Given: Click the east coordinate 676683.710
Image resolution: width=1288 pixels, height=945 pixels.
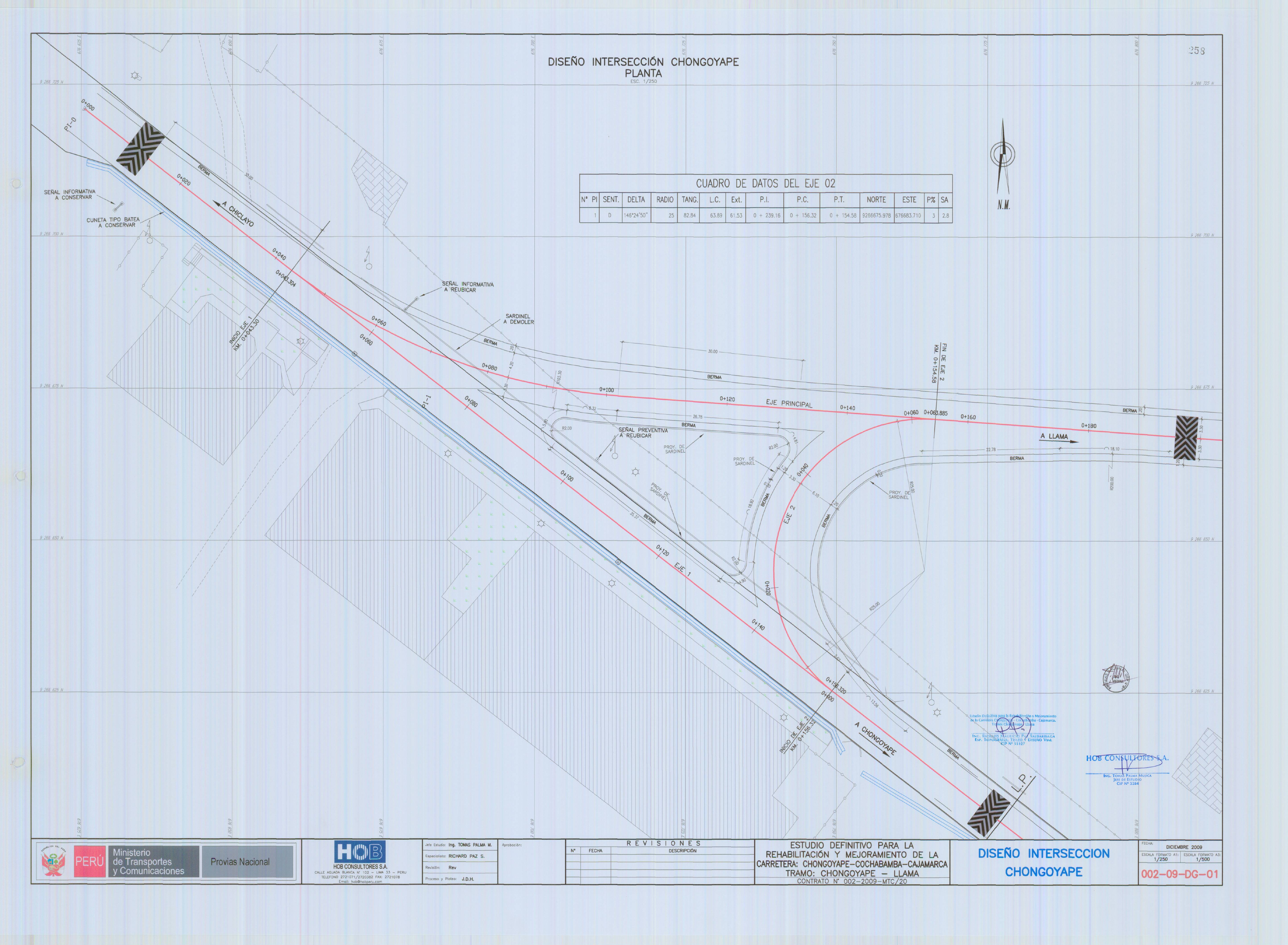Looking at the screenshot, I should (909, 216).
